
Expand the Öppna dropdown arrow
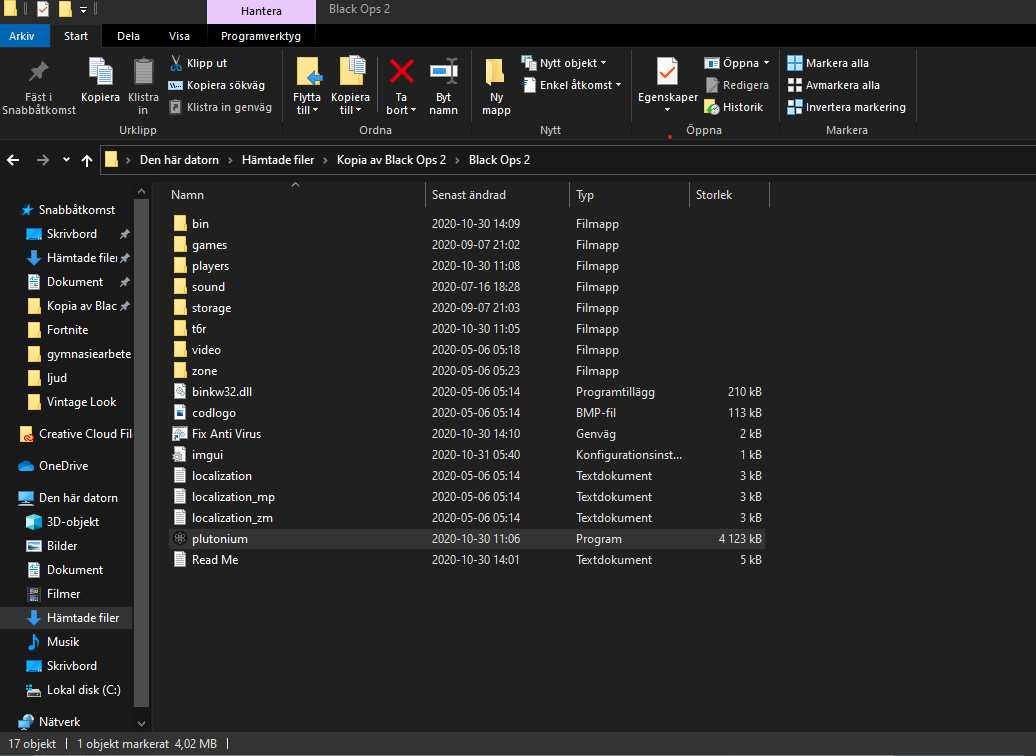tap(766, 63)
